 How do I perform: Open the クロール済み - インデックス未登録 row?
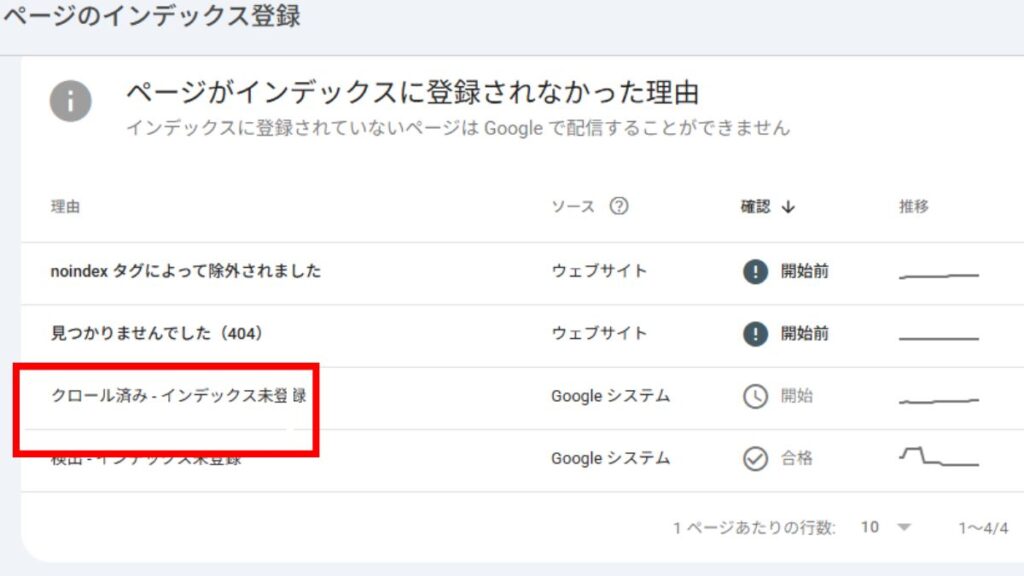[x=522, y=398]
